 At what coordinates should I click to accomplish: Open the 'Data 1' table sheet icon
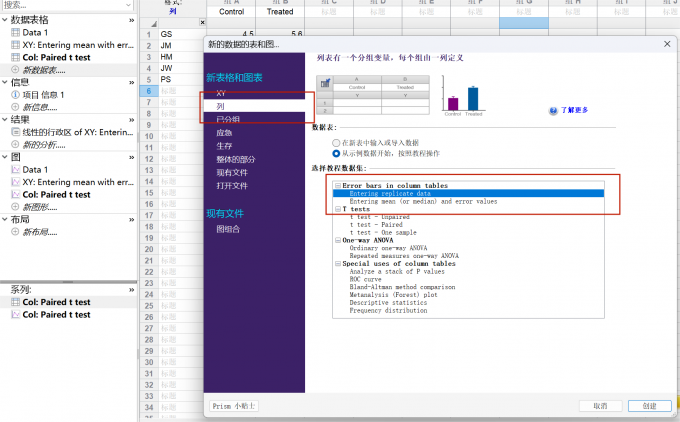pos(15,32)
